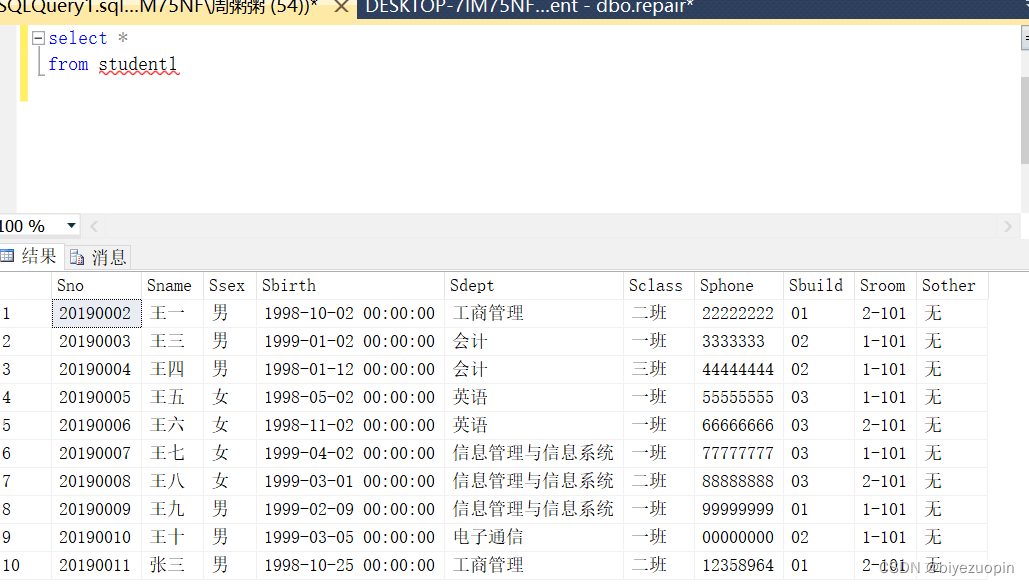Click phone number 44444444

tap(739, 370)
